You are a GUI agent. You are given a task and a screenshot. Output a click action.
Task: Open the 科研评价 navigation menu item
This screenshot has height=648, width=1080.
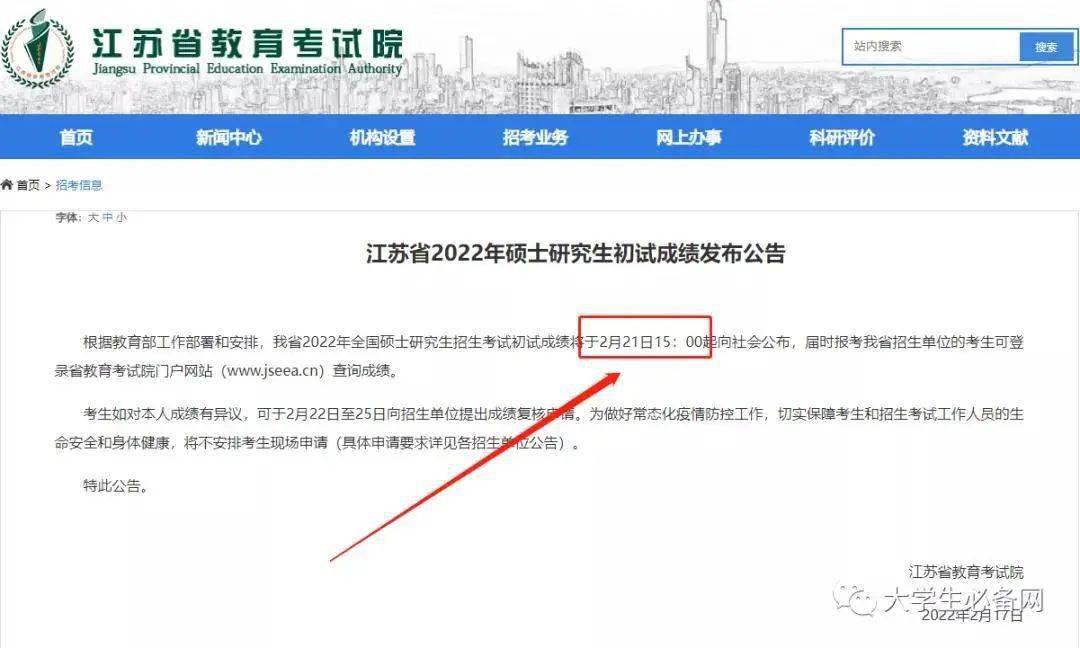tap(842, 138)
